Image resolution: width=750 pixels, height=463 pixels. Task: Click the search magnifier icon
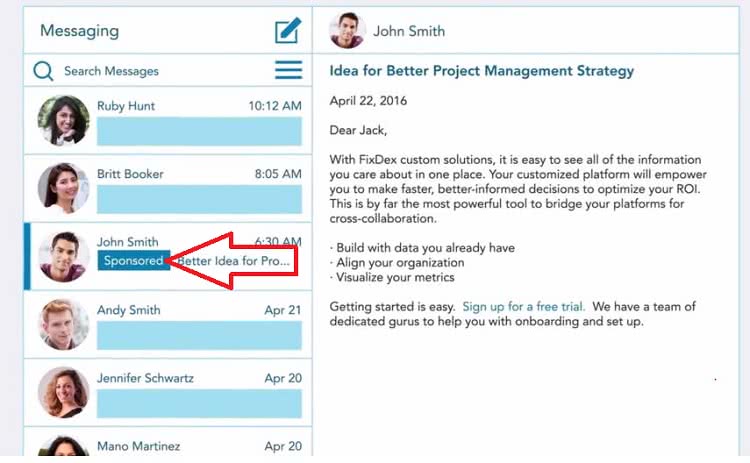click(43, 71)
